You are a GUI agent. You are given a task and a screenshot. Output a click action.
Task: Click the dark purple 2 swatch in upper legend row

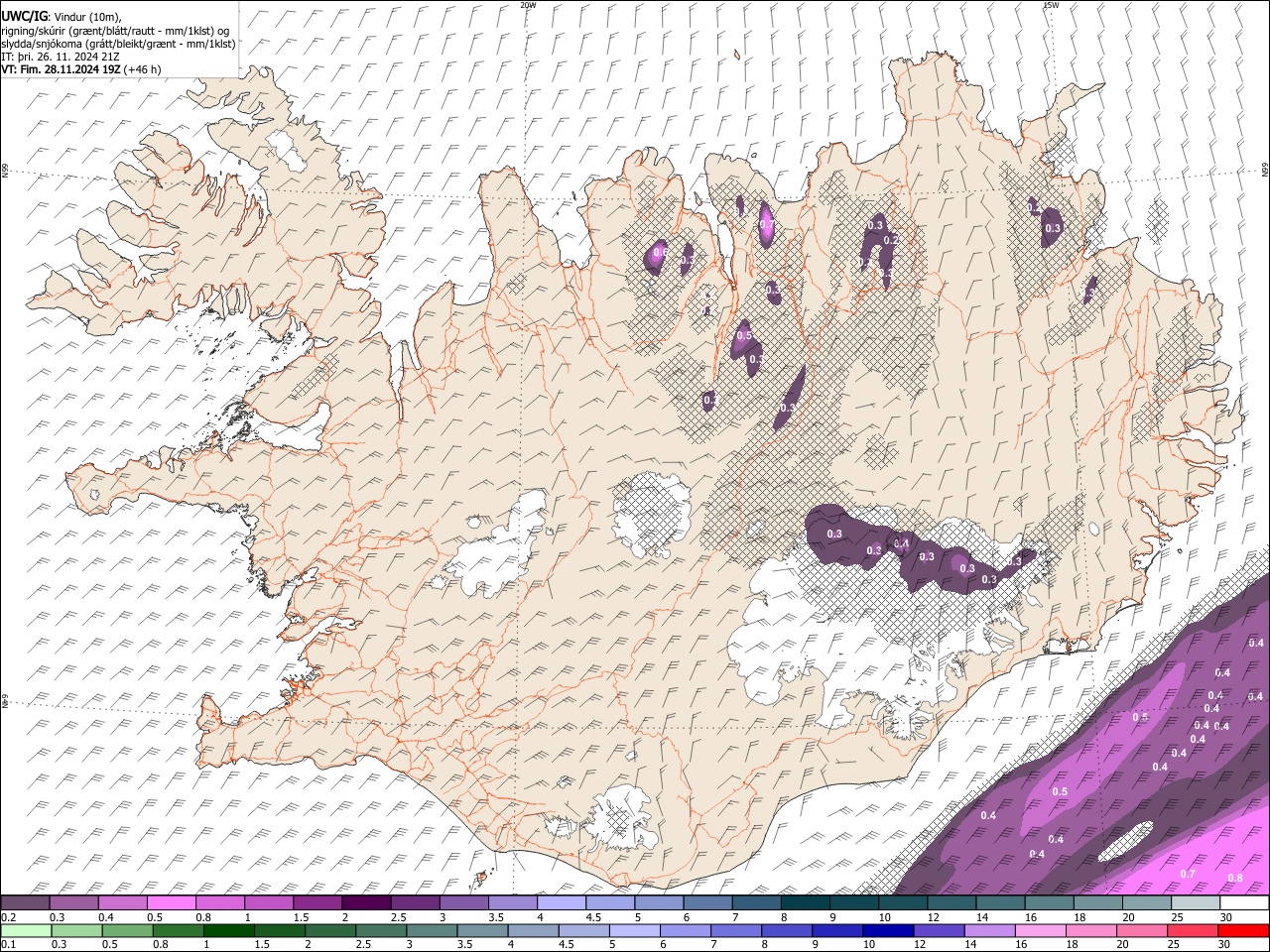(x=365, y=903)
